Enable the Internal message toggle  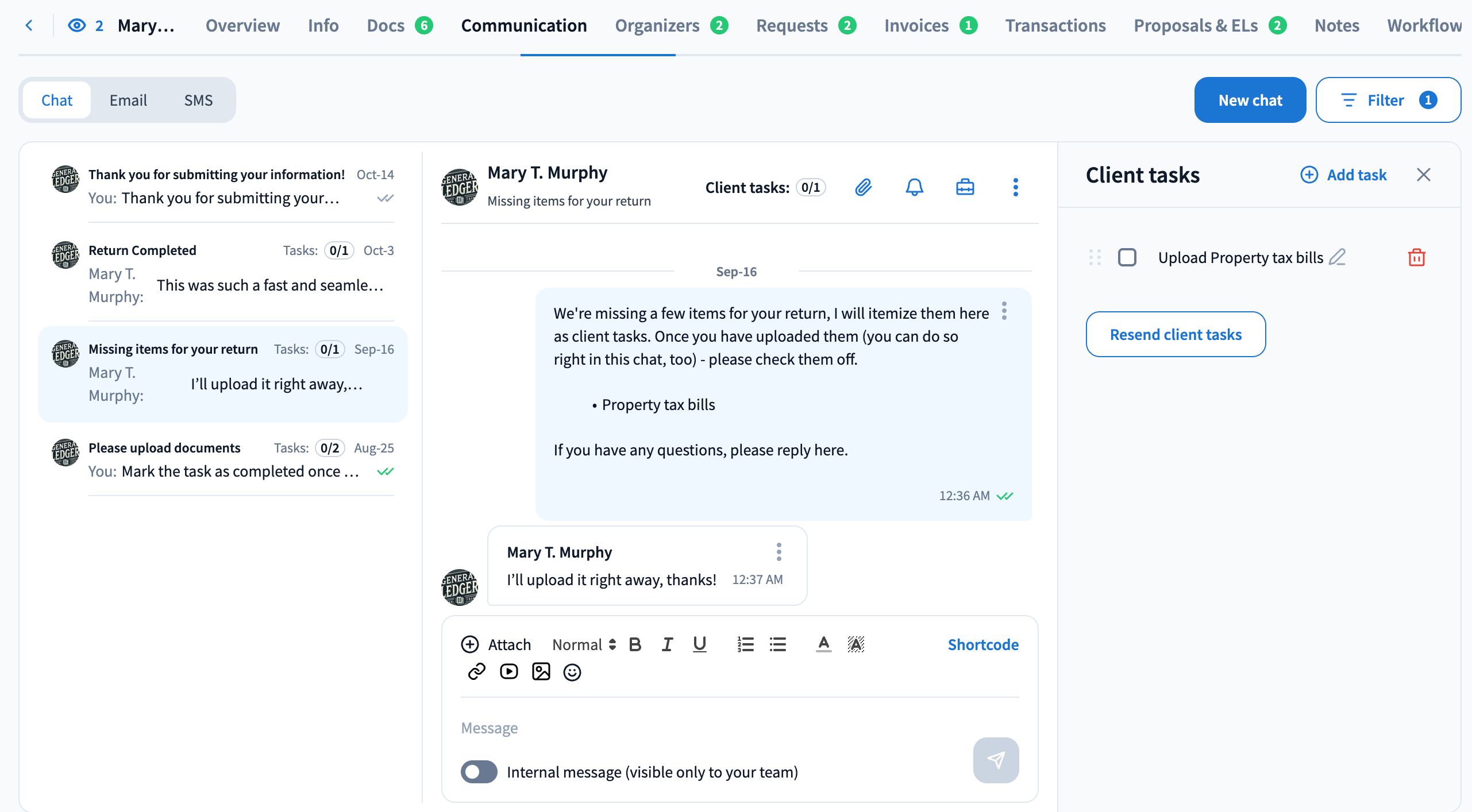479,772
